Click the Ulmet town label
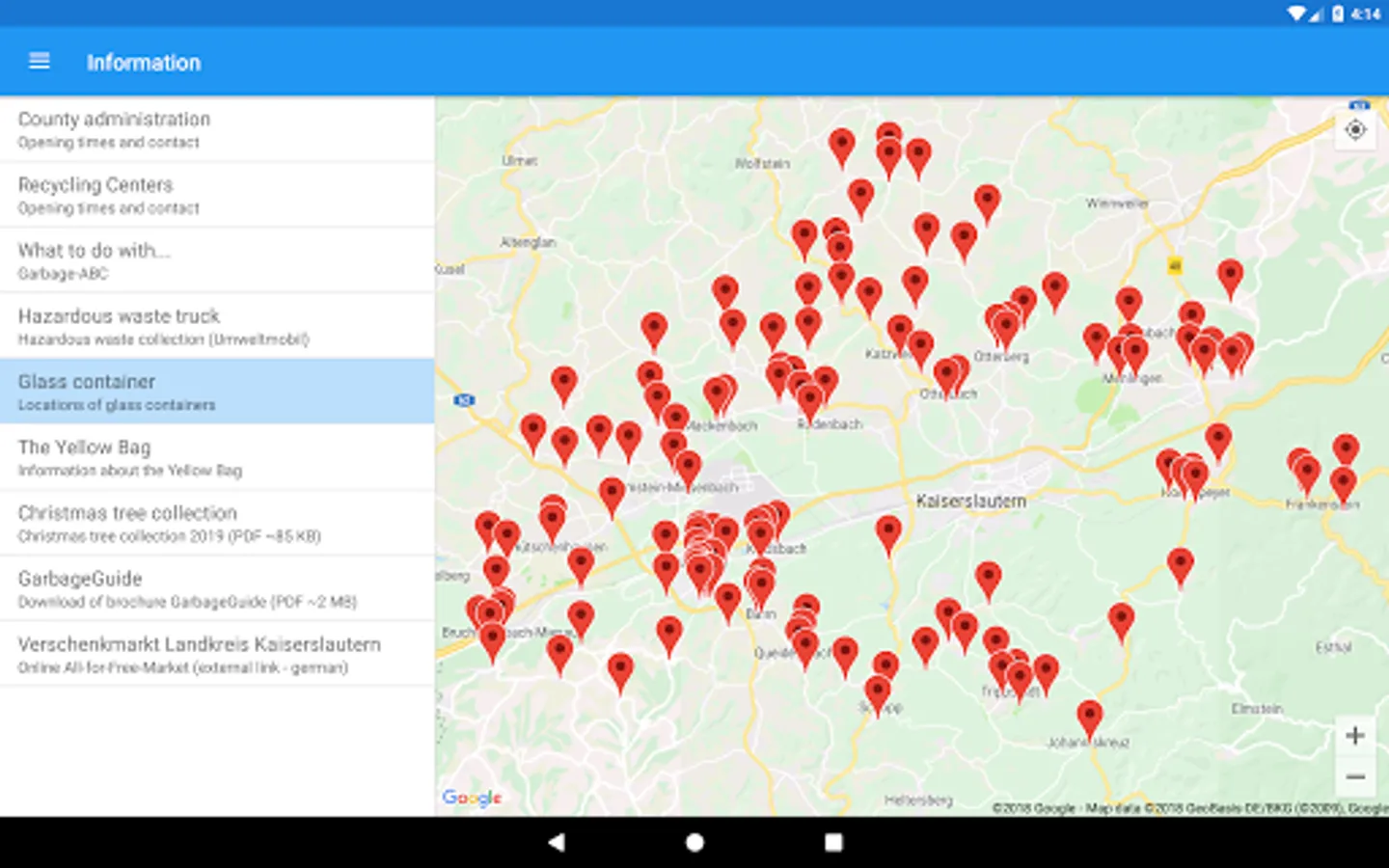 pyautogui.click(x=520, y=160)
